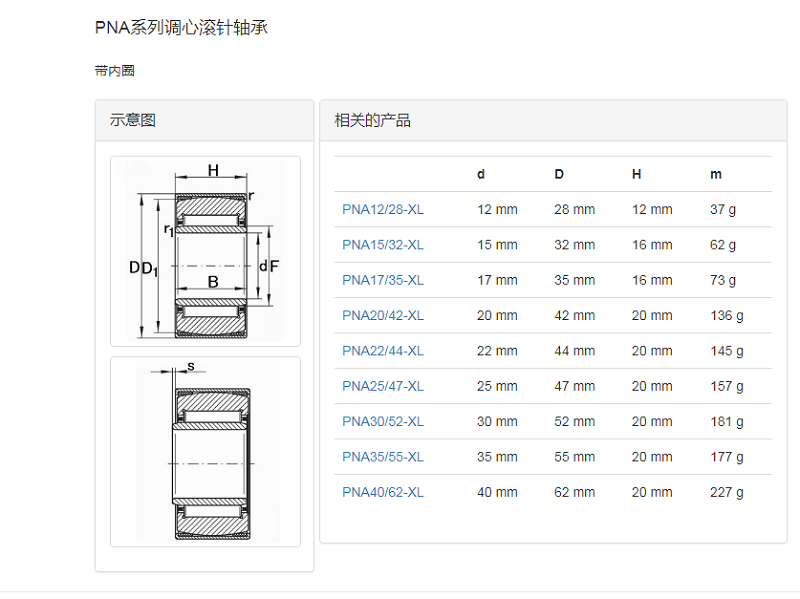Screen dimensions: 800x599
Task: Click the PNA17/35-XL bearing link
Action: pos(382,280)
